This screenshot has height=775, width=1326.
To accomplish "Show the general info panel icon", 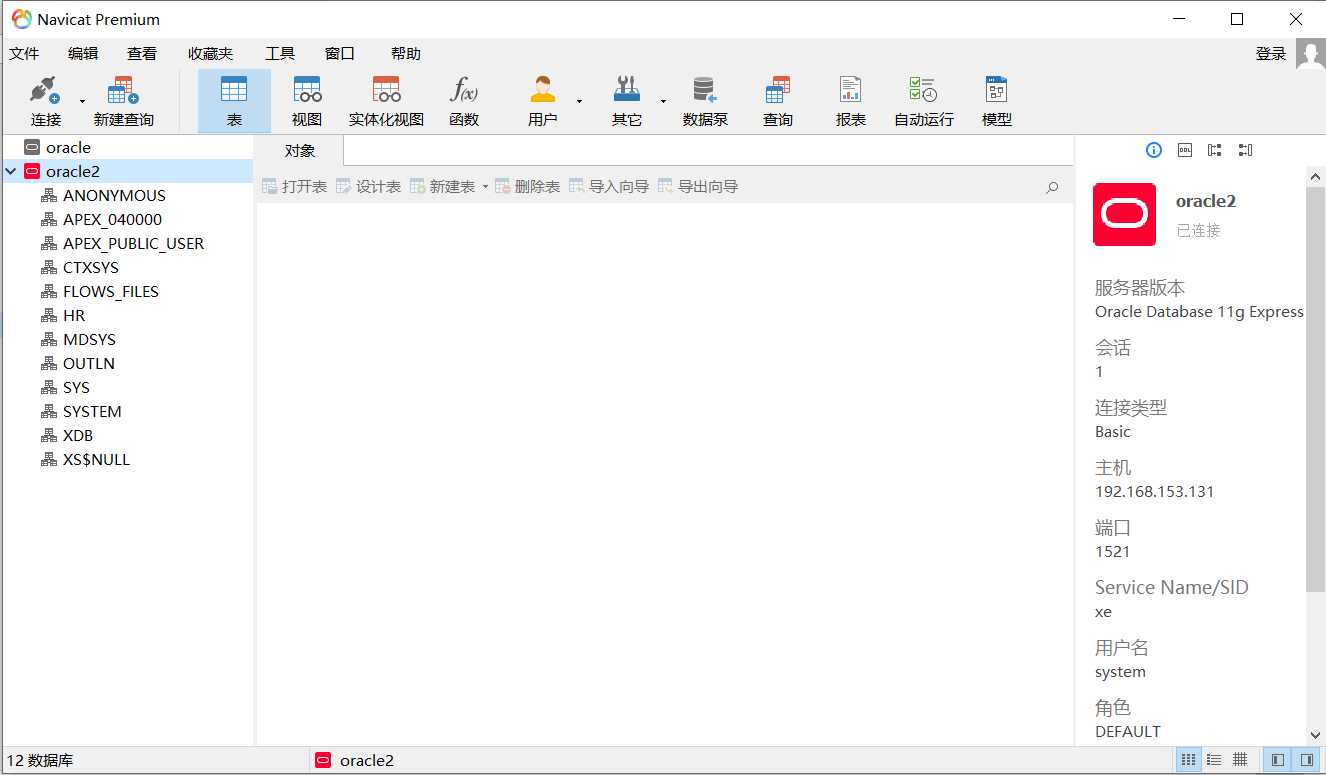I will (x=1154, y=150).
